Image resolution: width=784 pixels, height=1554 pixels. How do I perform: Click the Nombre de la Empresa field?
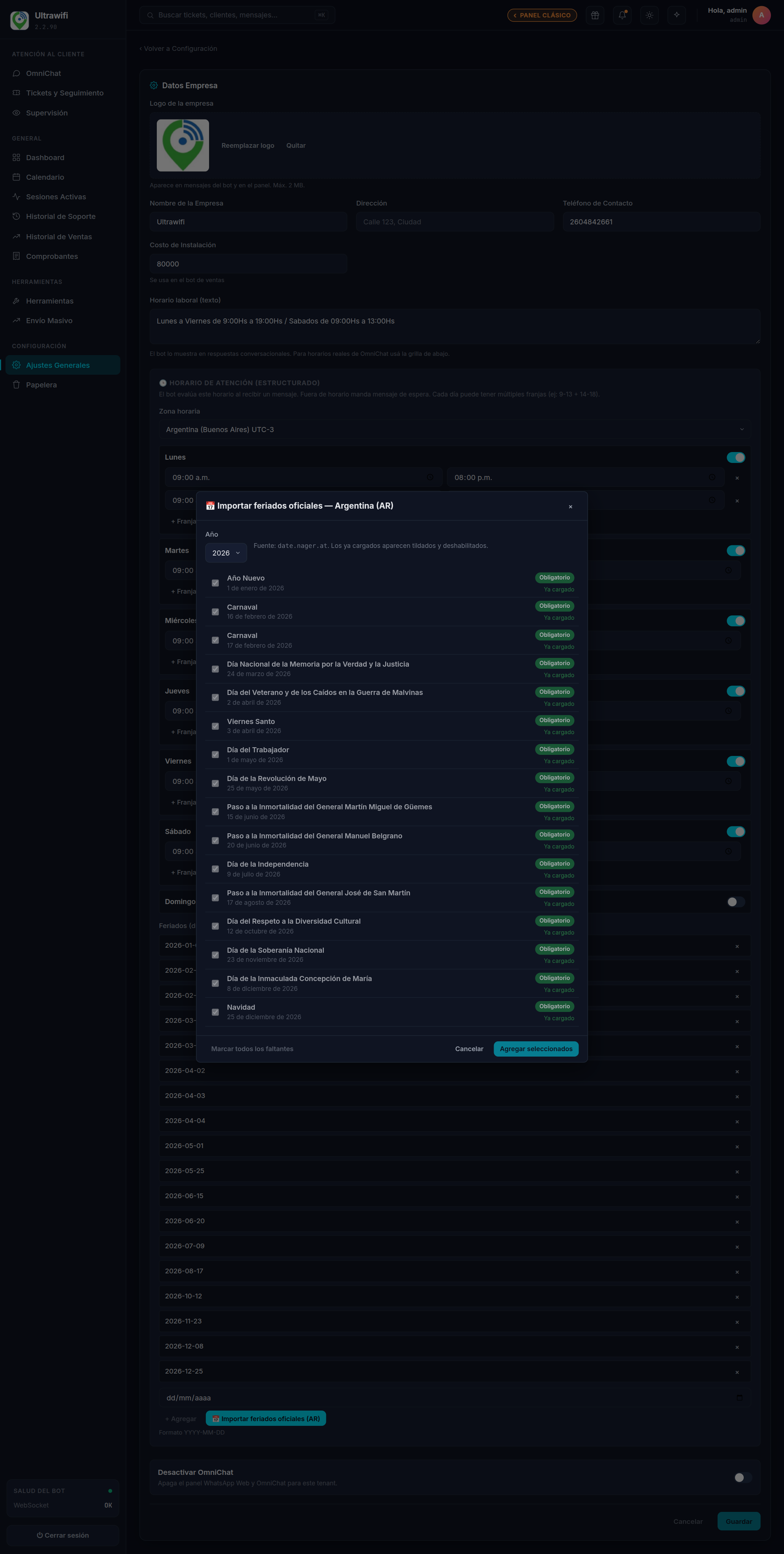coord(249,222)
